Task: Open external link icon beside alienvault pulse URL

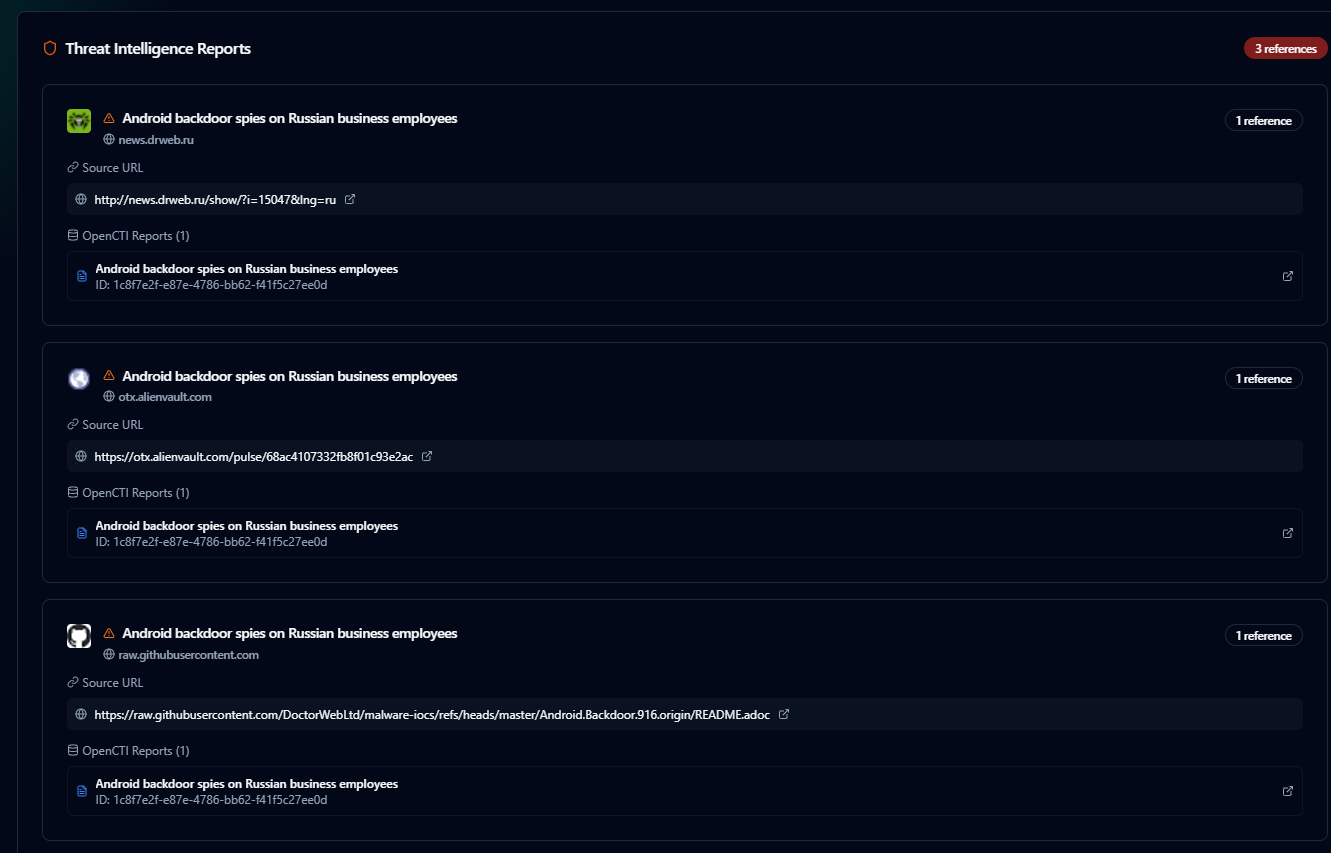Action: tap(427, 456)
